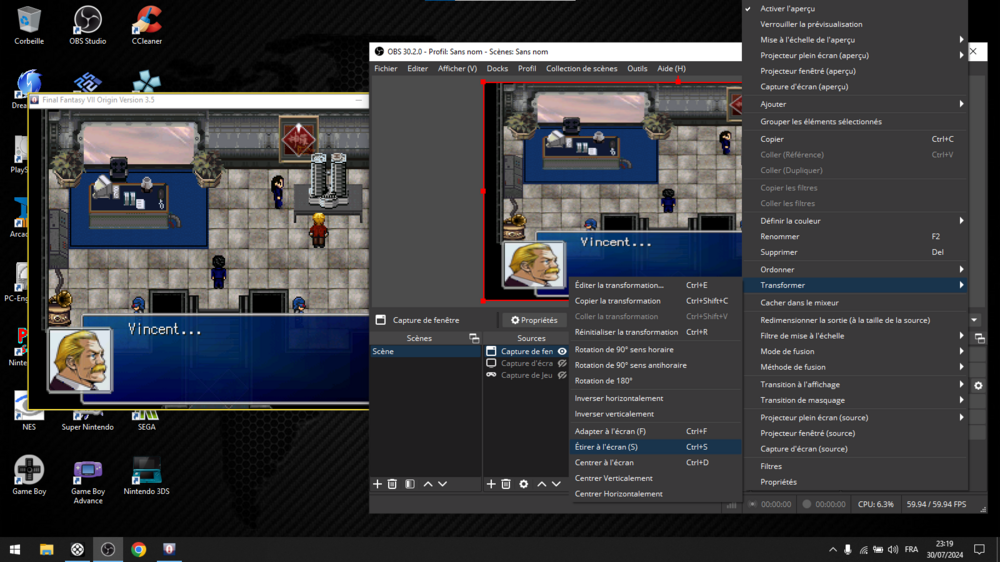Click trash icon under Scènes list
The height and width of the screenshot is (562, 1000).
pyautogui.click(x=393, y=484)
